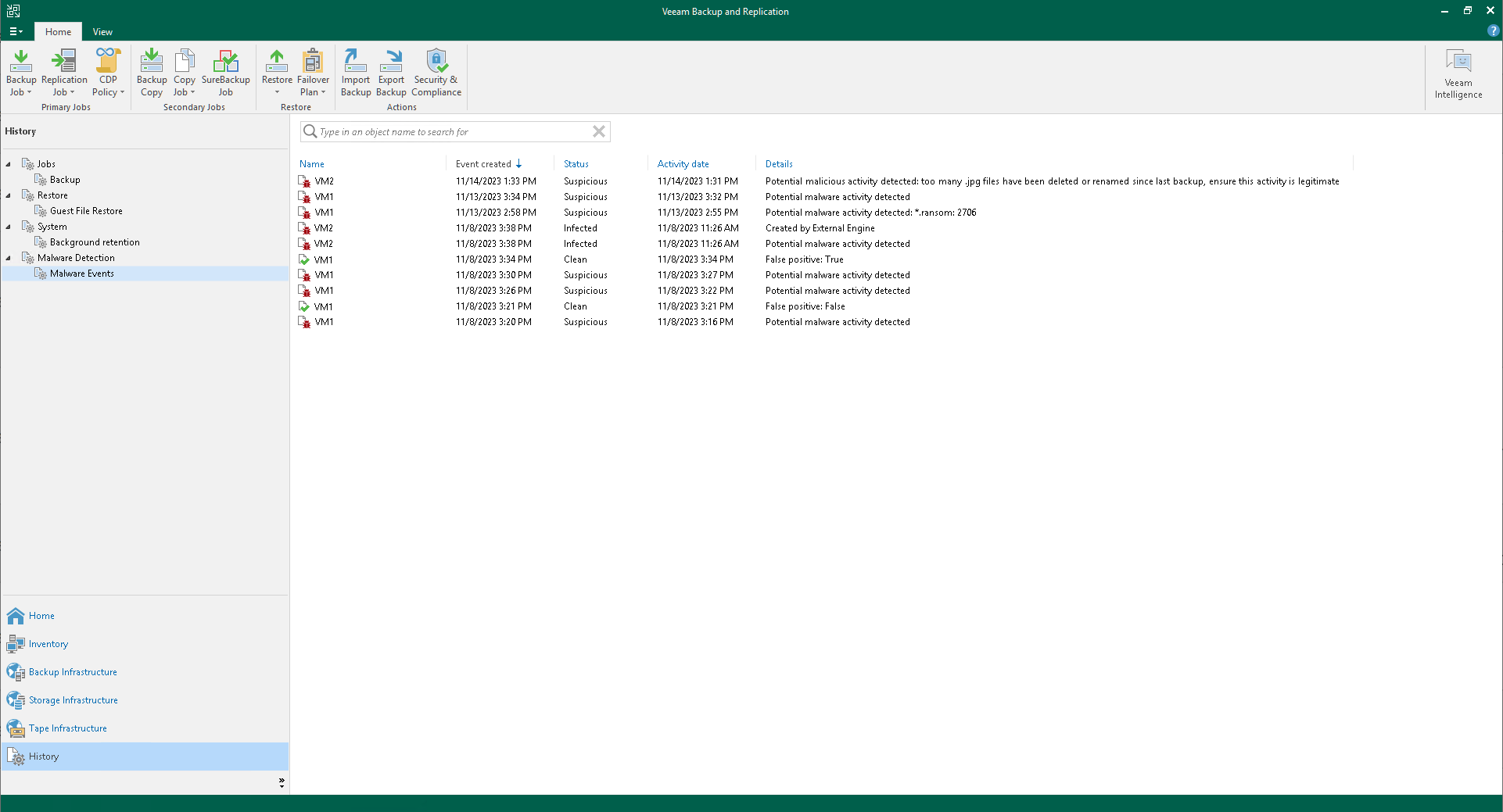Click the Veeam app icon in title bar
The width and height of the screenshot is (1503, 812).
coord(13,11)
